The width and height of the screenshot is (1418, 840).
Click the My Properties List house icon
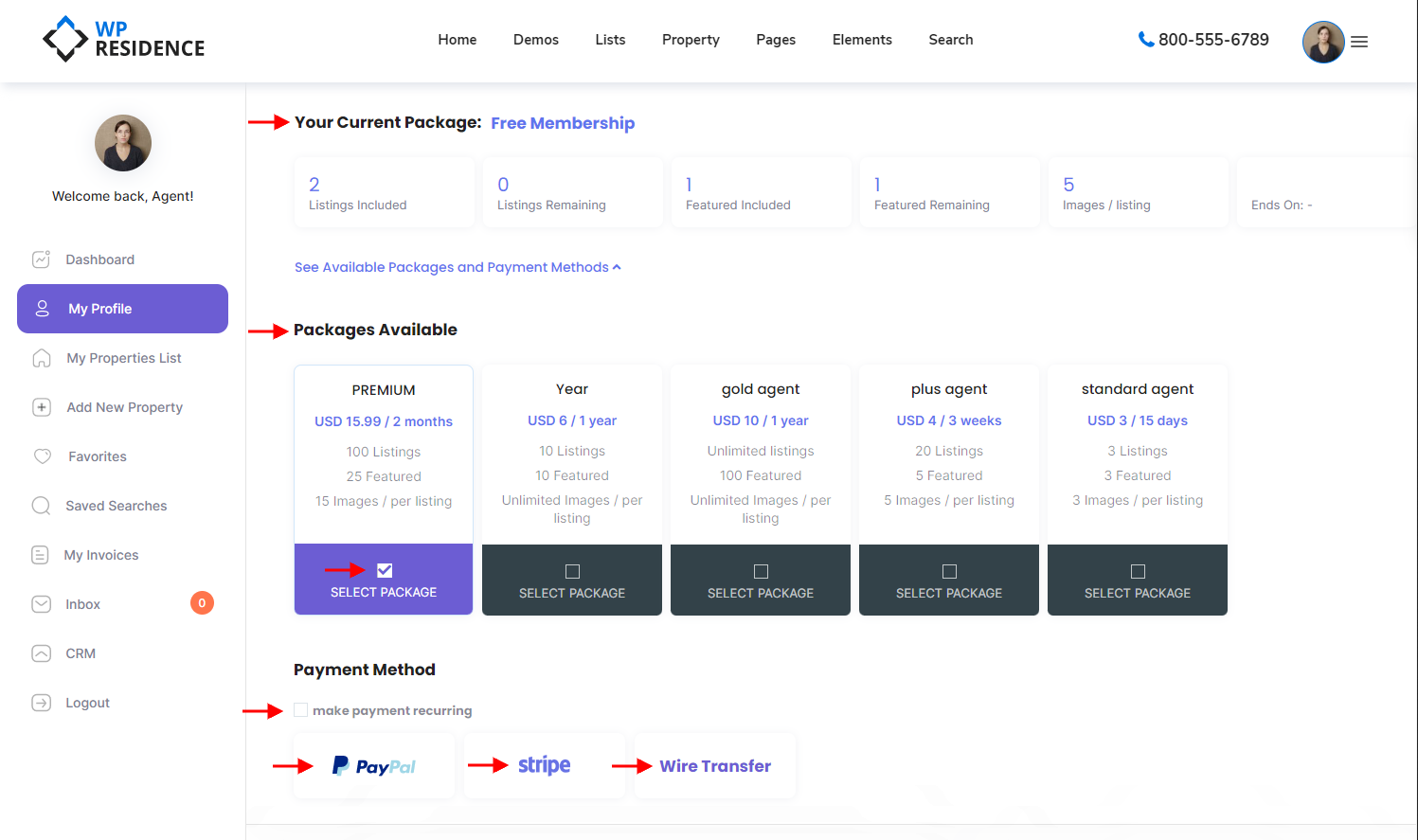point(42,358)
